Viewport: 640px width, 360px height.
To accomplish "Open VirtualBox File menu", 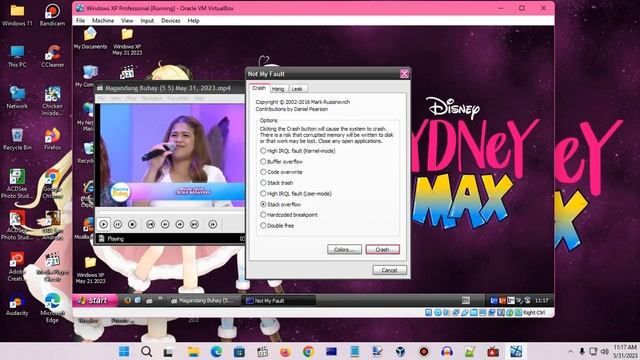I will pyautogui.click(x=80, y=20).
